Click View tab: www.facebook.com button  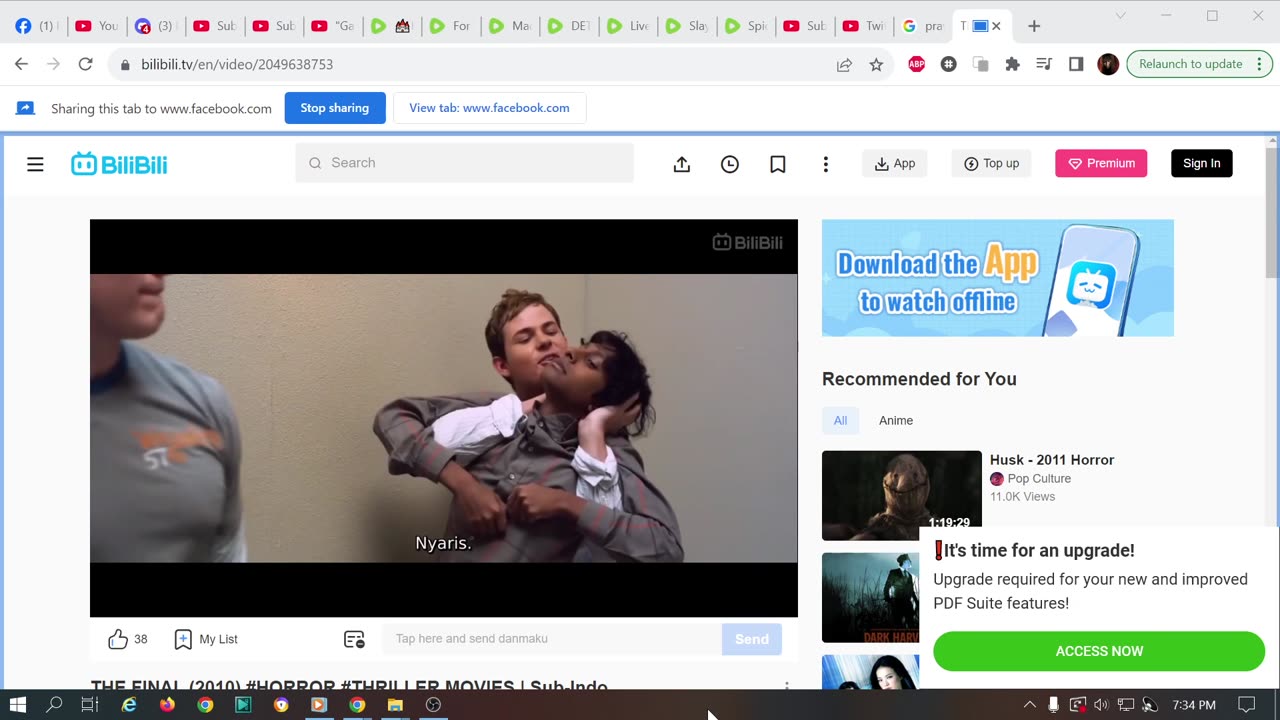(489, 108)
